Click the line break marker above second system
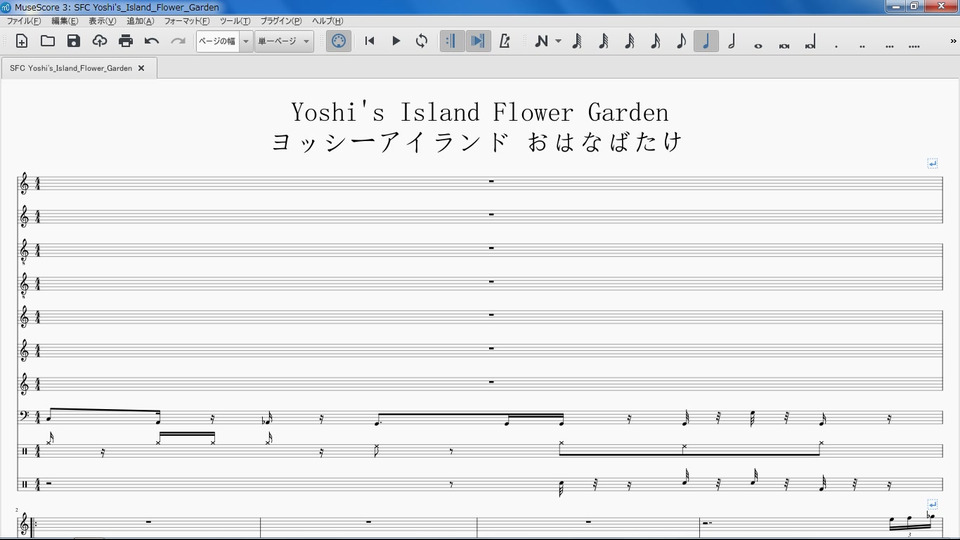This screenshot has height=540, width=960. (x=932, y=504)
